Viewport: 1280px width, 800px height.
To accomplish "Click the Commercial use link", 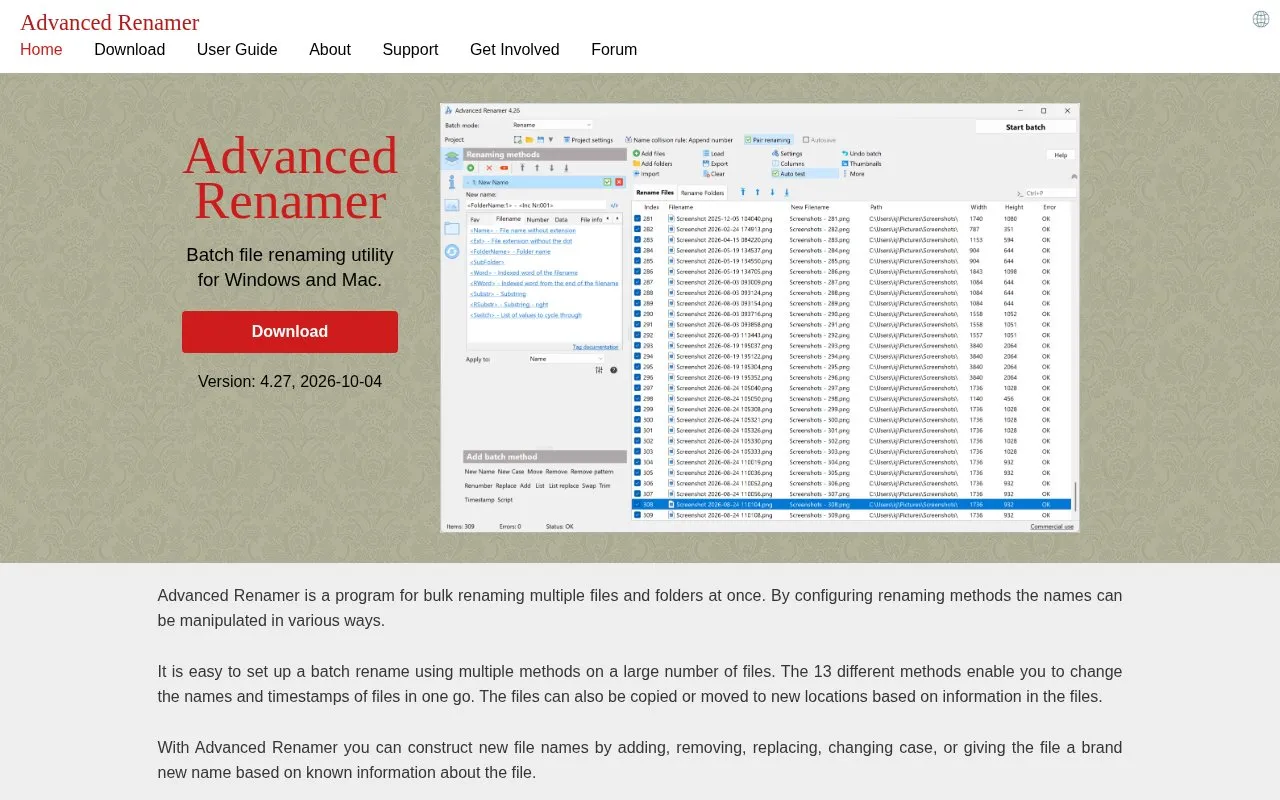I will (1052, 527).
